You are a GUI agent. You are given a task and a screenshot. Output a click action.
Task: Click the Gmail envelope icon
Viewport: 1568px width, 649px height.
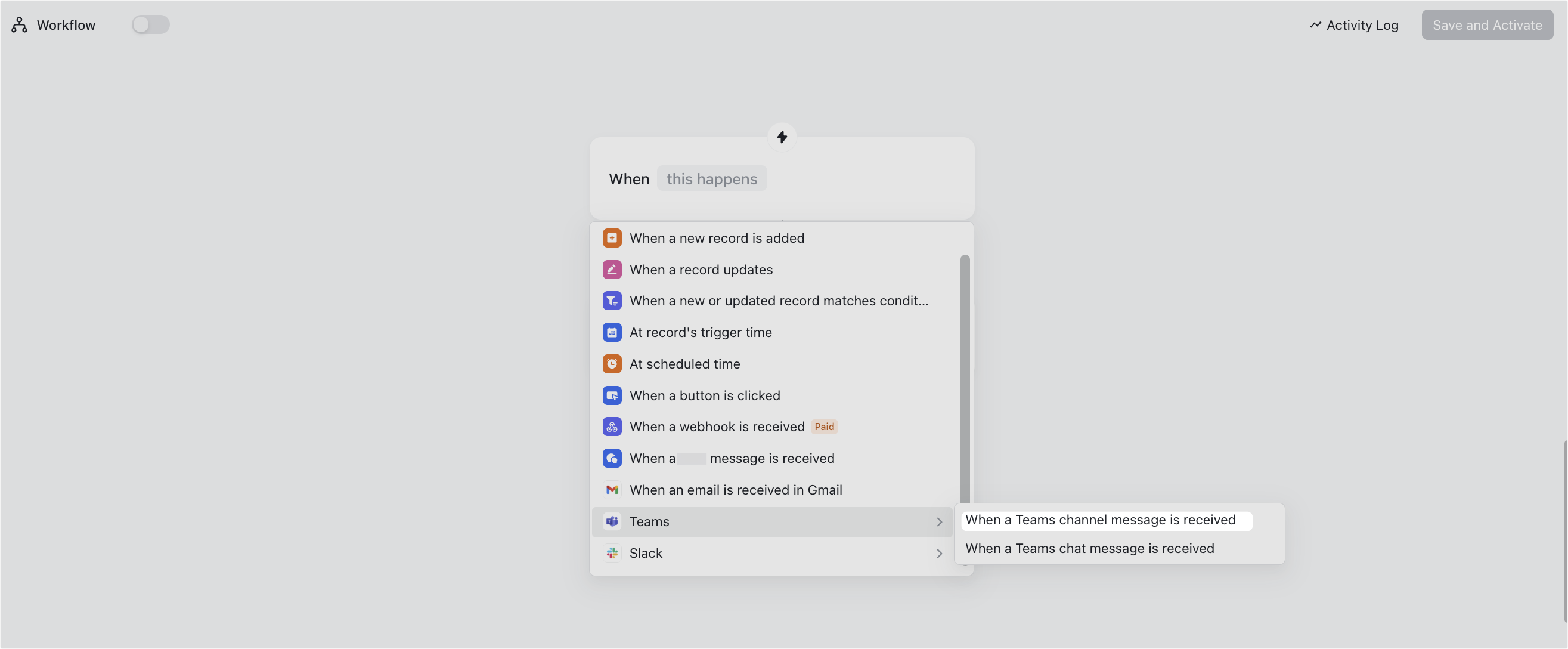click(x=612, y=490)
